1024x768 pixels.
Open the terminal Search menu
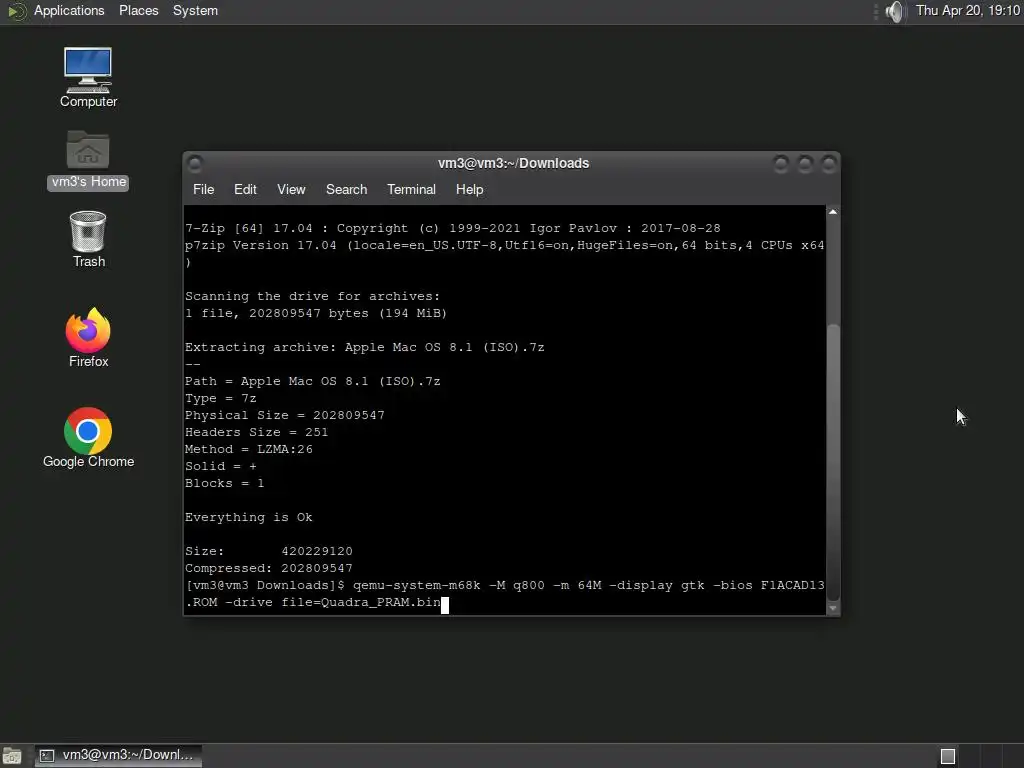[x=346, y=189]
